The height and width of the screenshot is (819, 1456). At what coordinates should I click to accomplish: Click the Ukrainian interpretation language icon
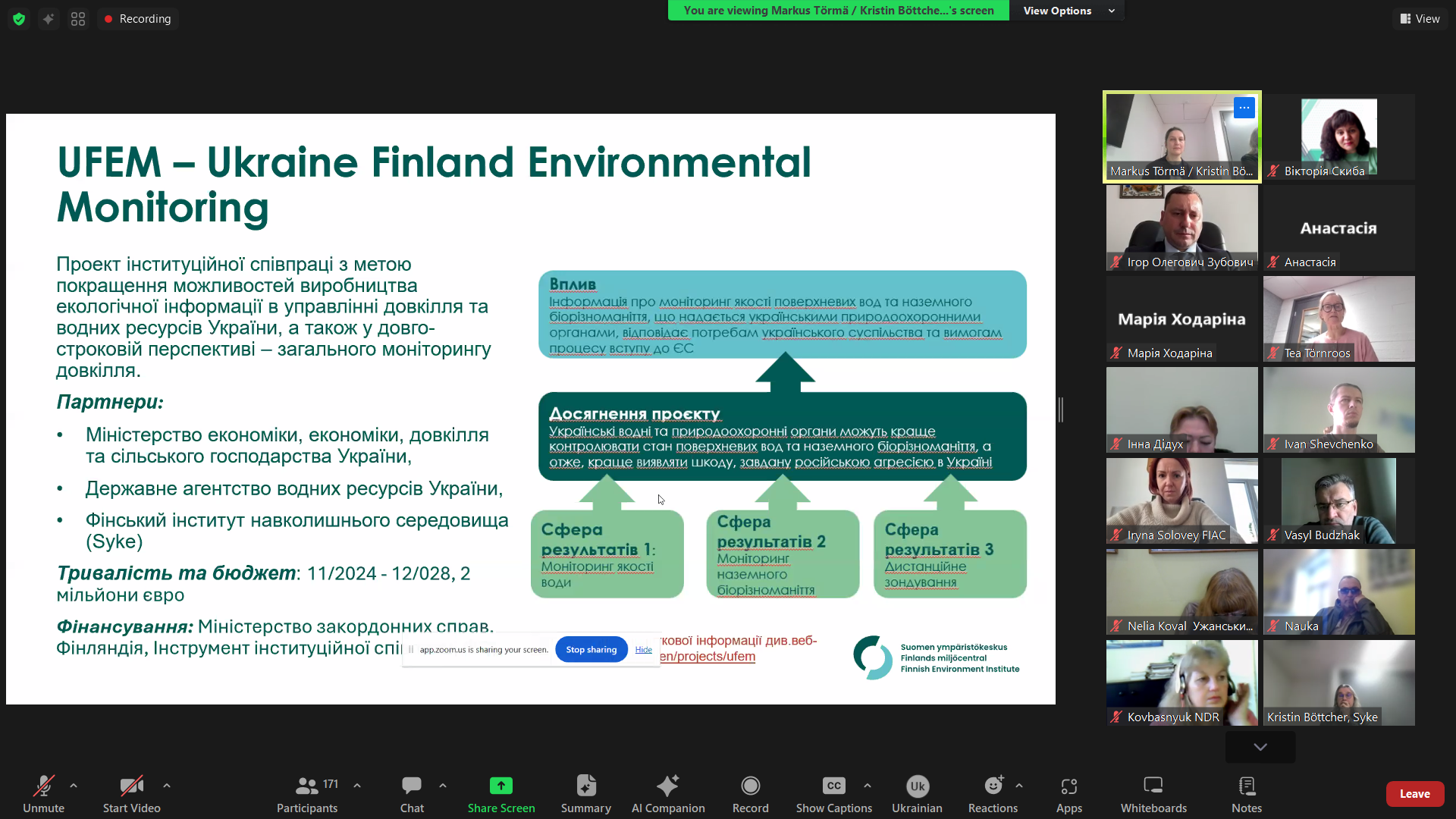[917, 786]
